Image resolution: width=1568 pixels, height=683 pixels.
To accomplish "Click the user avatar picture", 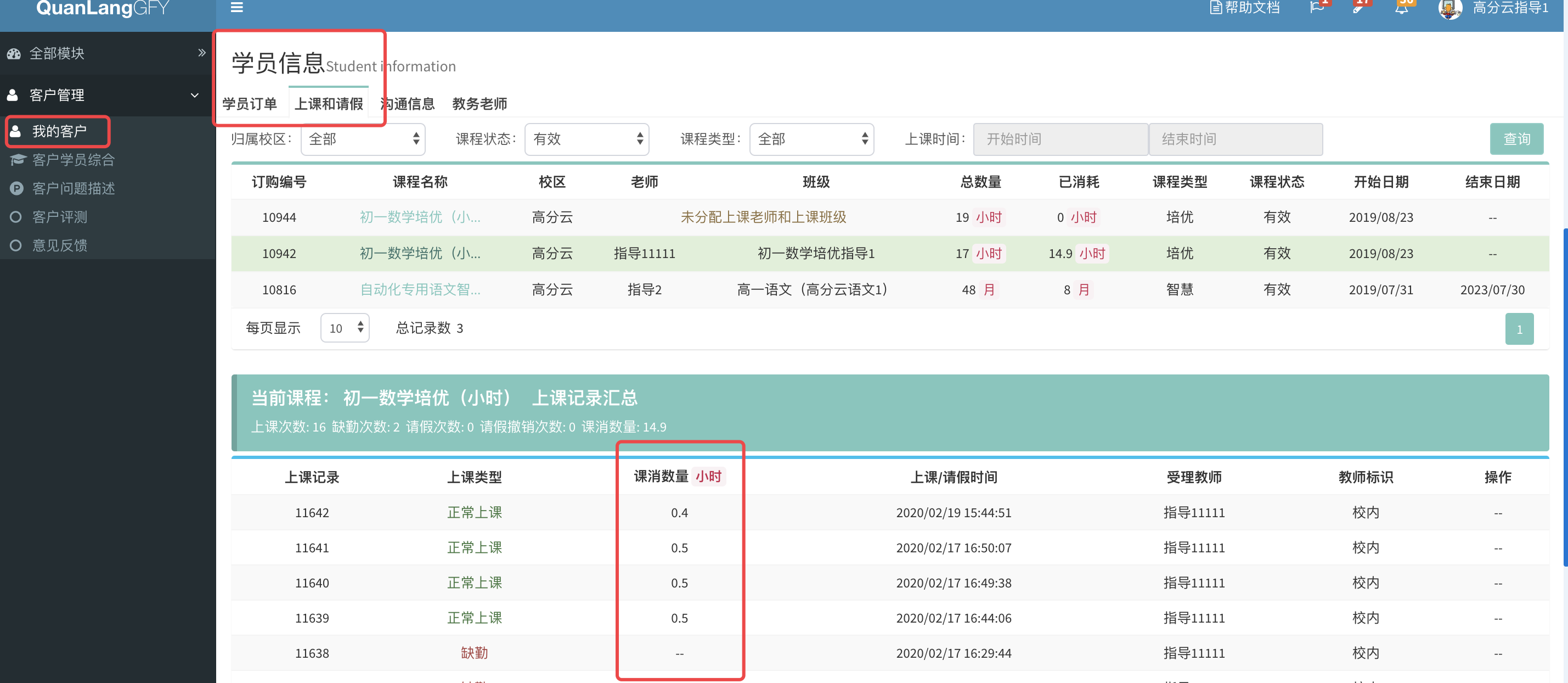I will point(1450,9).
